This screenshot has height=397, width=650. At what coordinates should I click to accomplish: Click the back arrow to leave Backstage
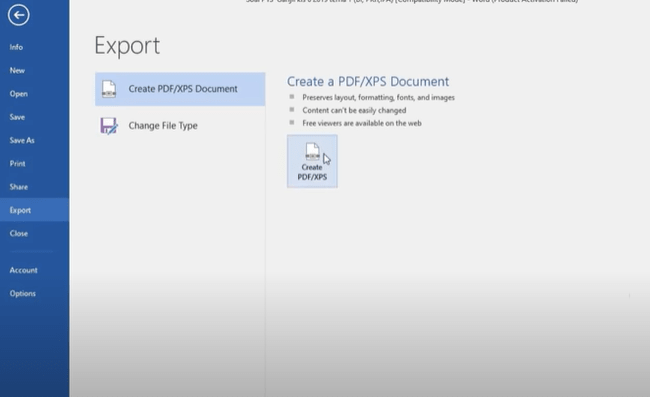coord(18,15)
